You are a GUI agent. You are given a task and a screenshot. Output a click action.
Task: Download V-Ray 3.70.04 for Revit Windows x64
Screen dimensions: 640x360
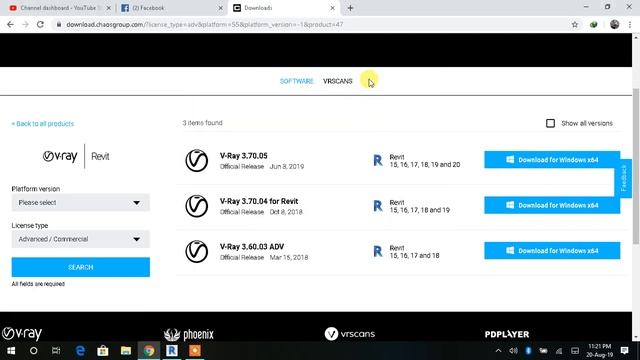552,205
